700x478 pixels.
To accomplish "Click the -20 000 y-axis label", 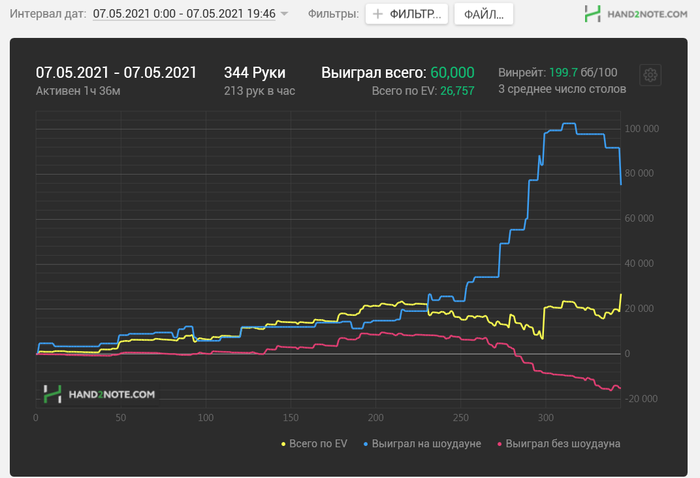I will coord(641,399).
